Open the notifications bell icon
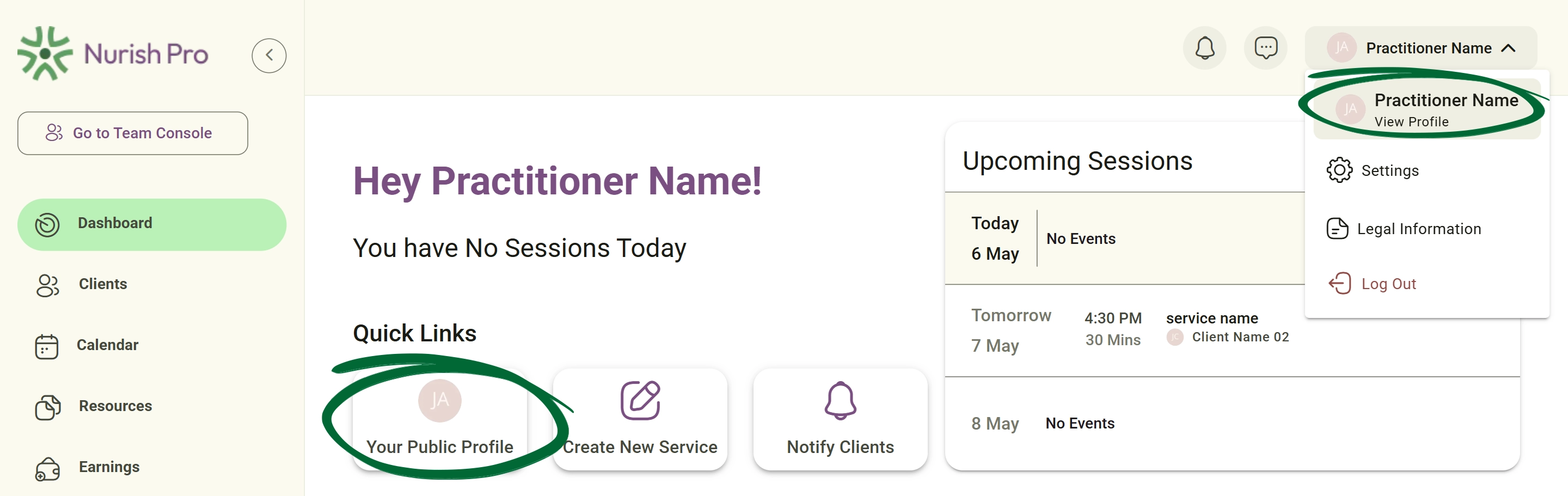 [1205, 48]
